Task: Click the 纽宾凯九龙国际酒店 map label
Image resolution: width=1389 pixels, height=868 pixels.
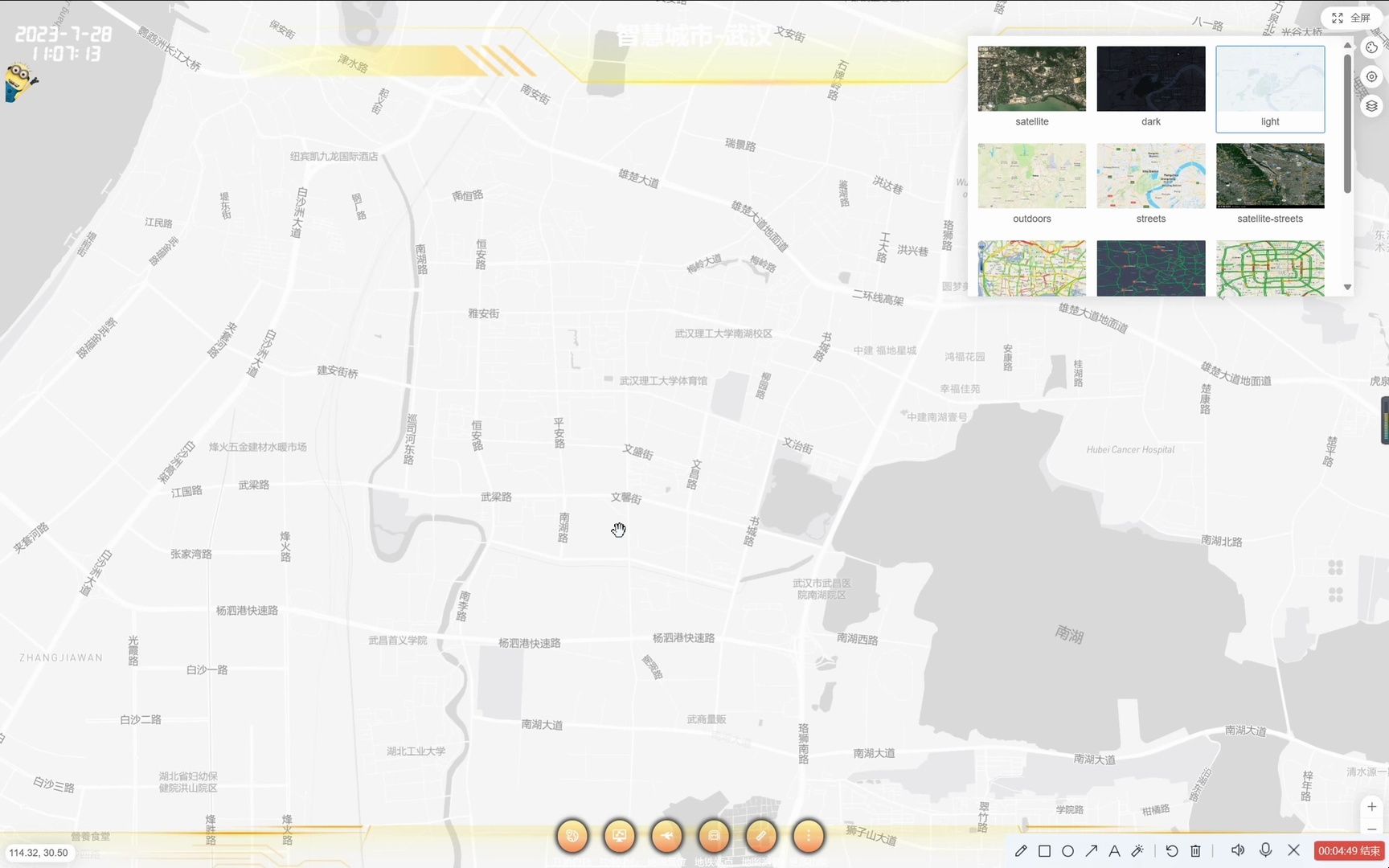Action: (334, 157)
